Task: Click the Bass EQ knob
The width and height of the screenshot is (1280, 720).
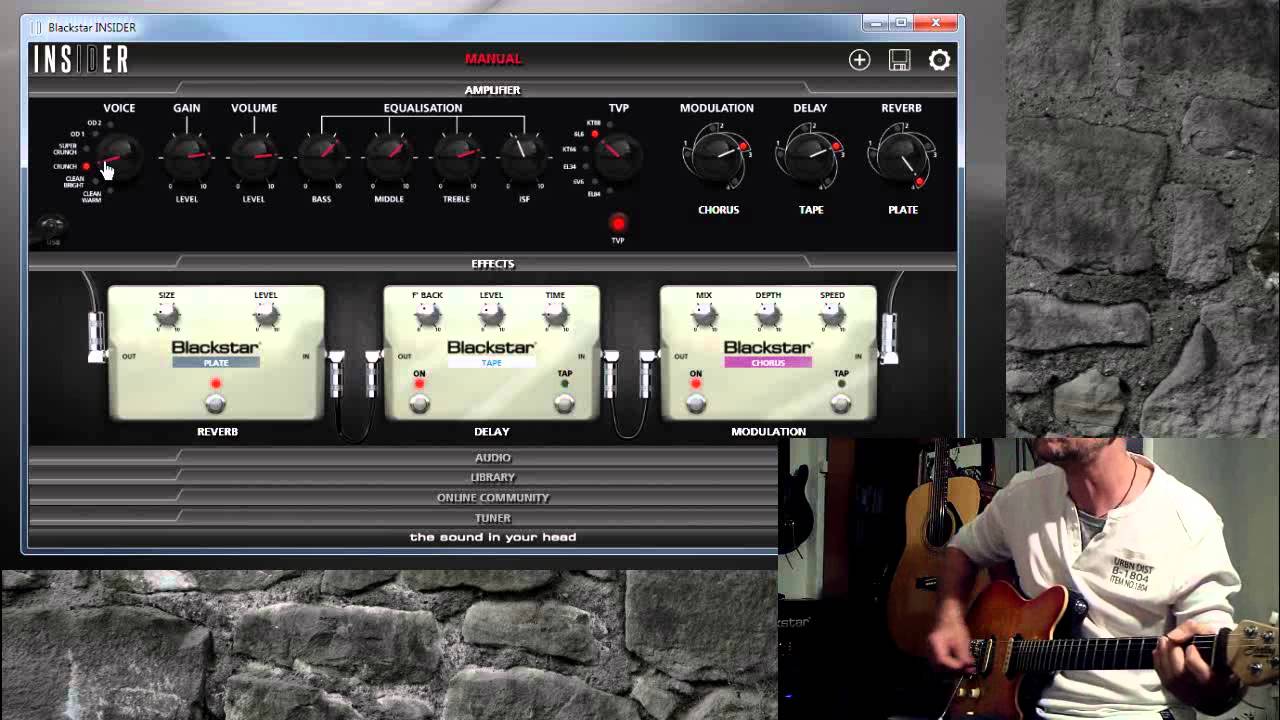Action: [321, 157]
